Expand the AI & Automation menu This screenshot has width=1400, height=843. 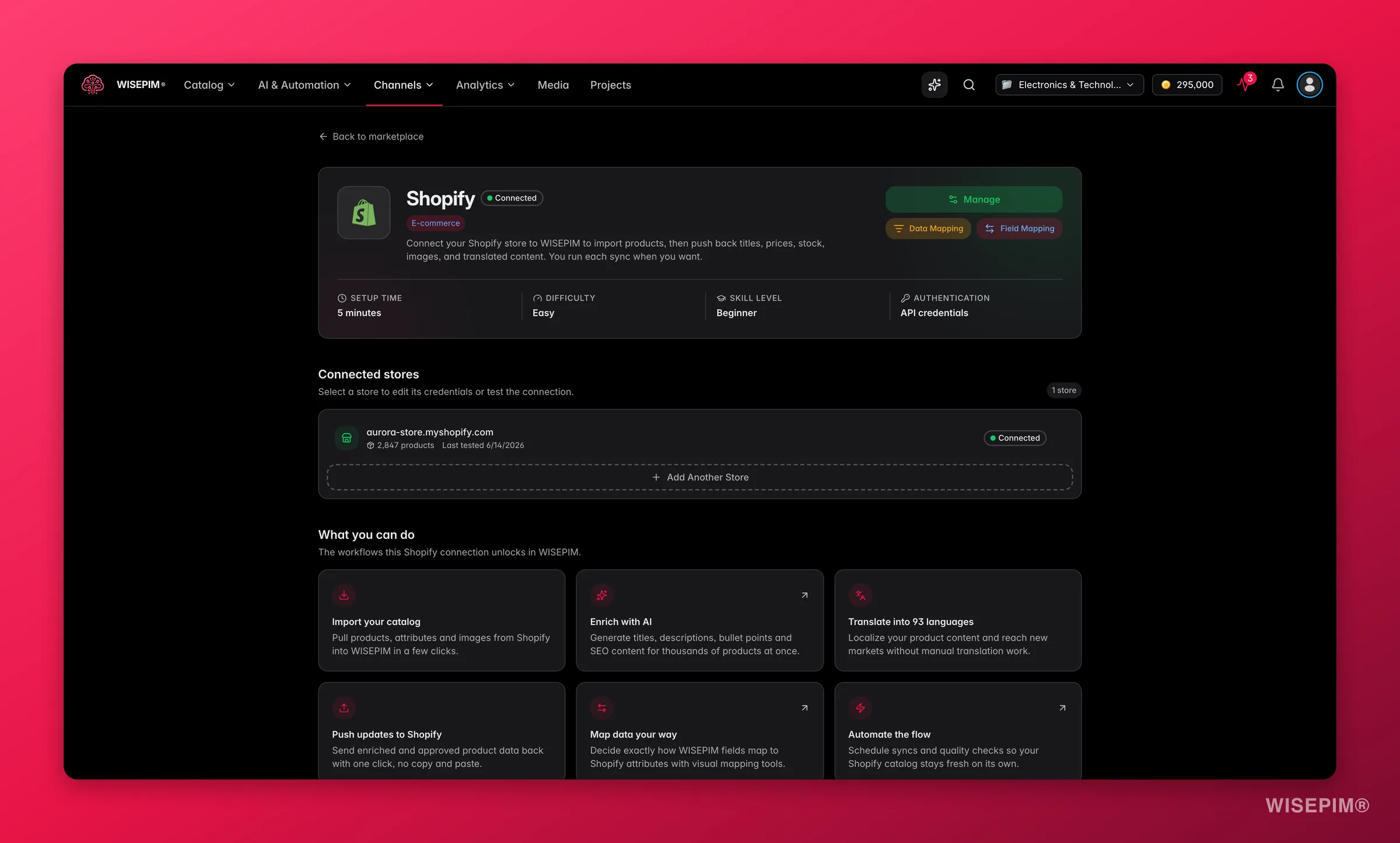pyautogui.click(x=304, y=85)
